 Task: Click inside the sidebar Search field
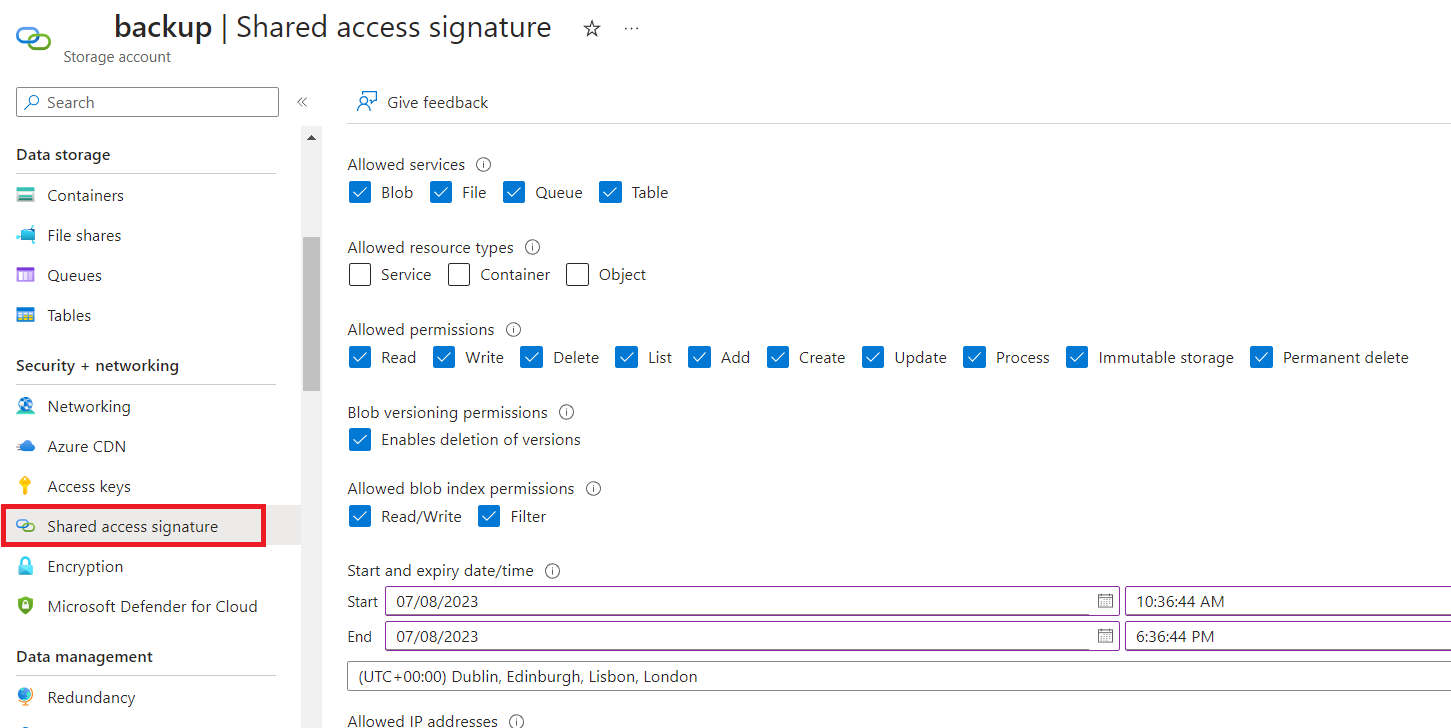(147, 101)
